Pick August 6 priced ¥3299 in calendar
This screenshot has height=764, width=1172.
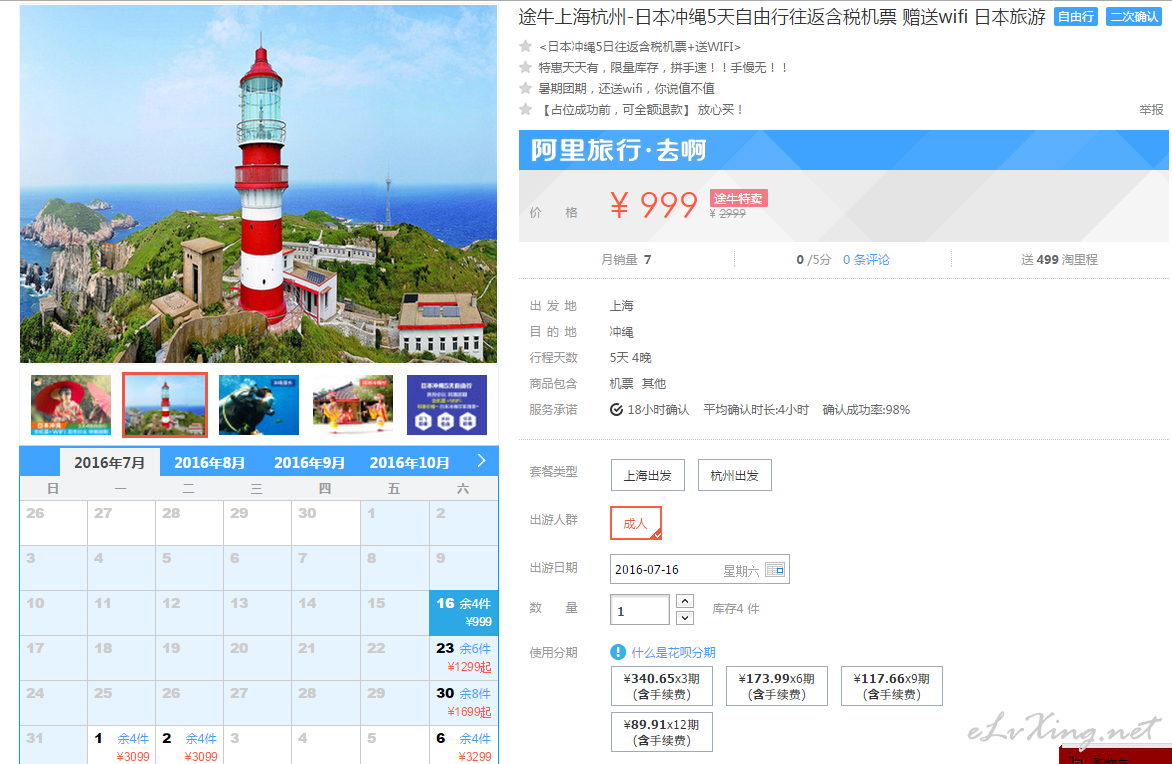[463, 745]
